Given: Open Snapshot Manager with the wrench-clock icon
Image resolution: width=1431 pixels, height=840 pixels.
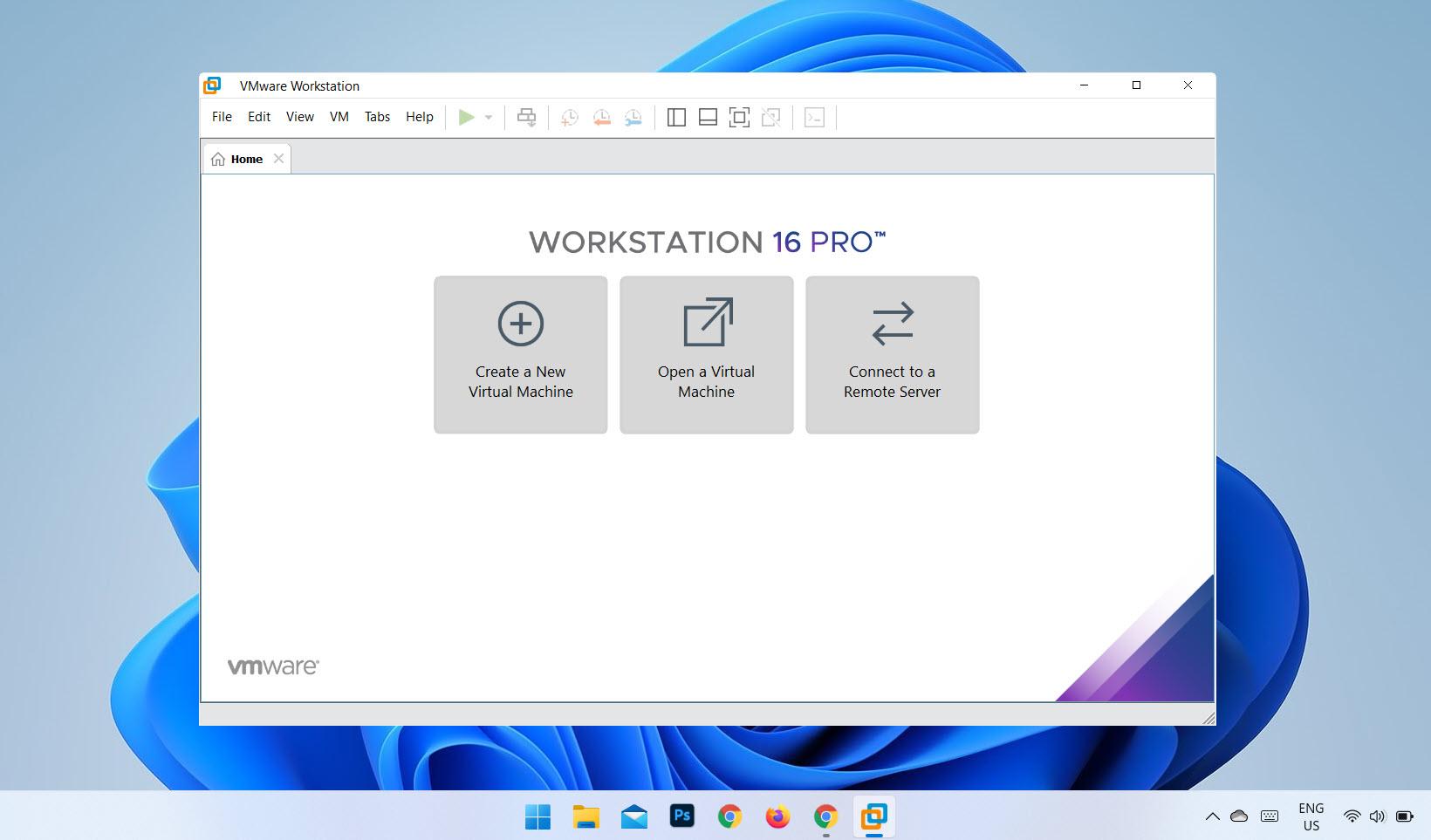Looking at the screenshot, I should coord(633,117).
